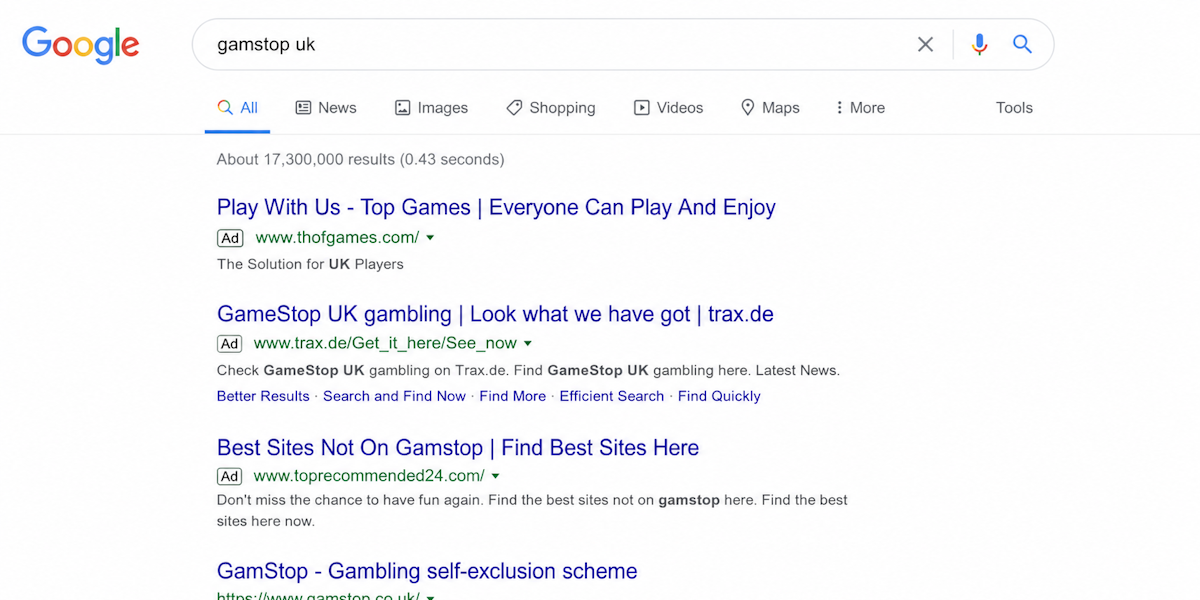Image resolution: width=1200 pixels, height=600 pixels.
Task: Open the Tools menu
Action: point(1014,108)
